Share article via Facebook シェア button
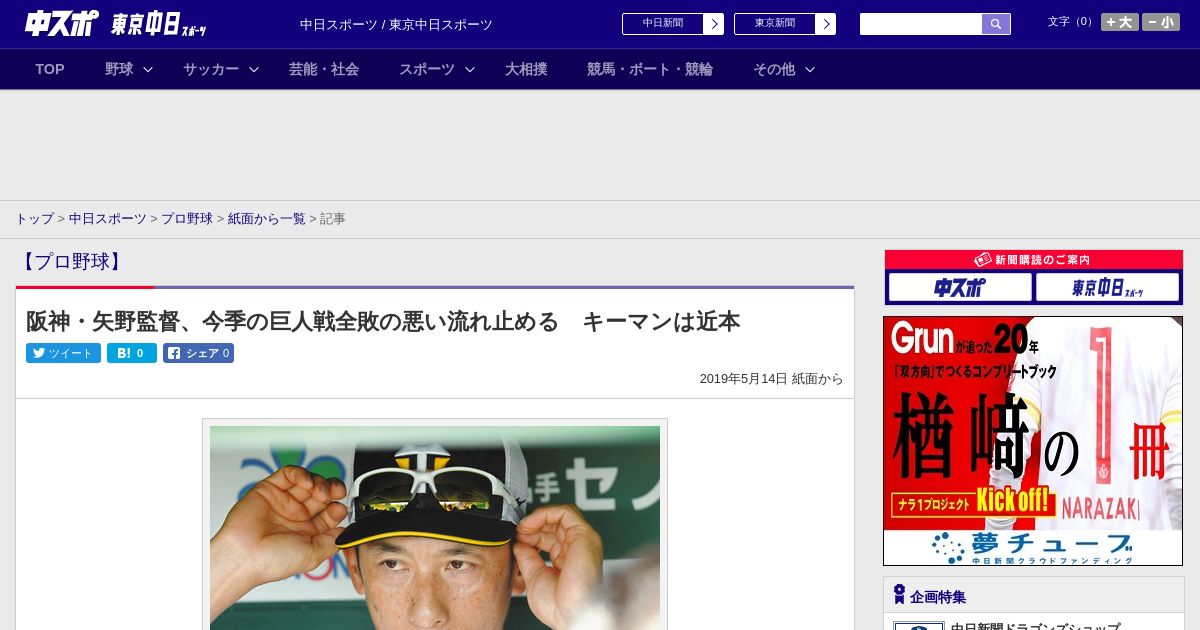 (x=198, y=353)
